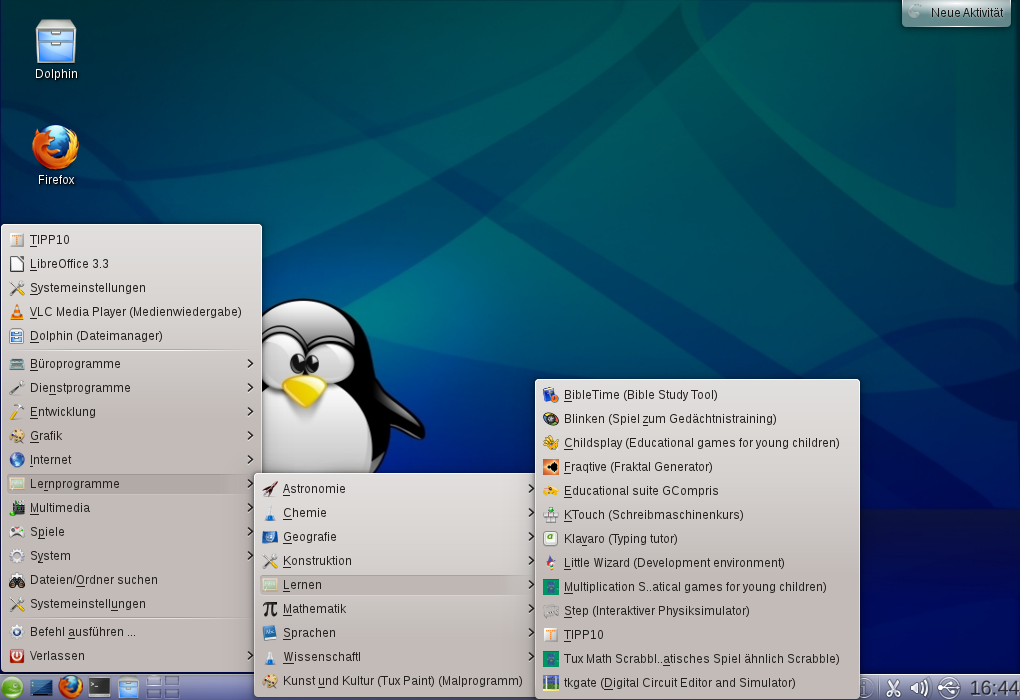
Task: Choose the Dolphin (Dateimanager) menu entry
Action: coord(131,336)
